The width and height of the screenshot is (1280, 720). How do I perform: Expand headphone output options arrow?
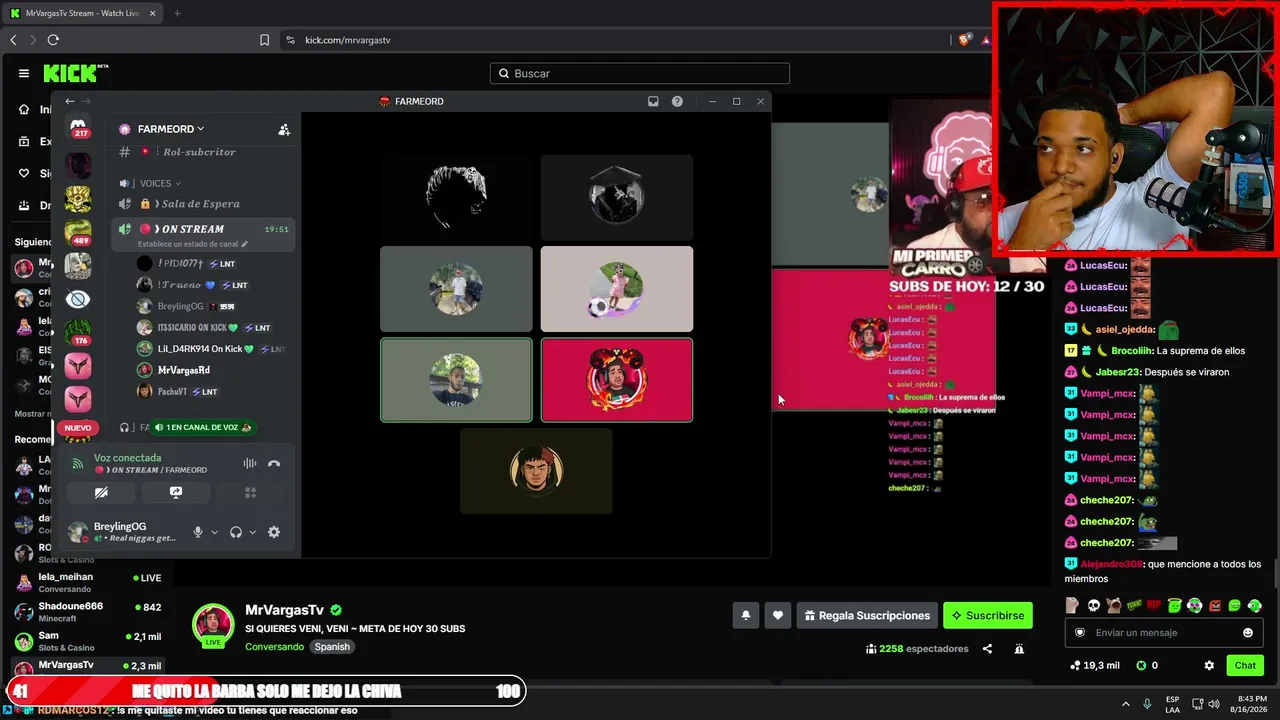[x=252, y=532]
